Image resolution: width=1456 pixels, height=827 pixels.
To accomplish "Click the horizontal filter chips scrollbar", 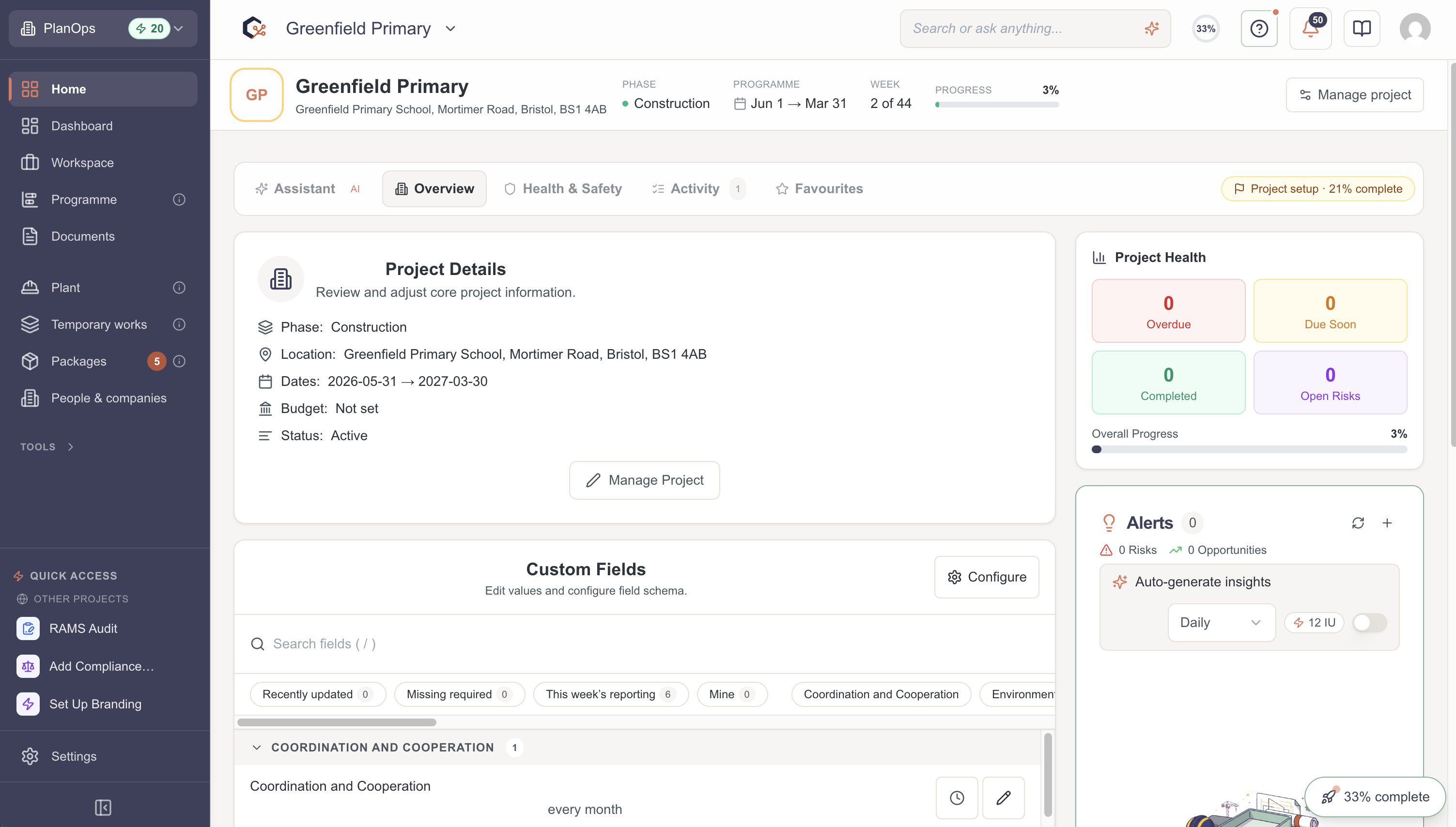I will [x=336, y=722].
